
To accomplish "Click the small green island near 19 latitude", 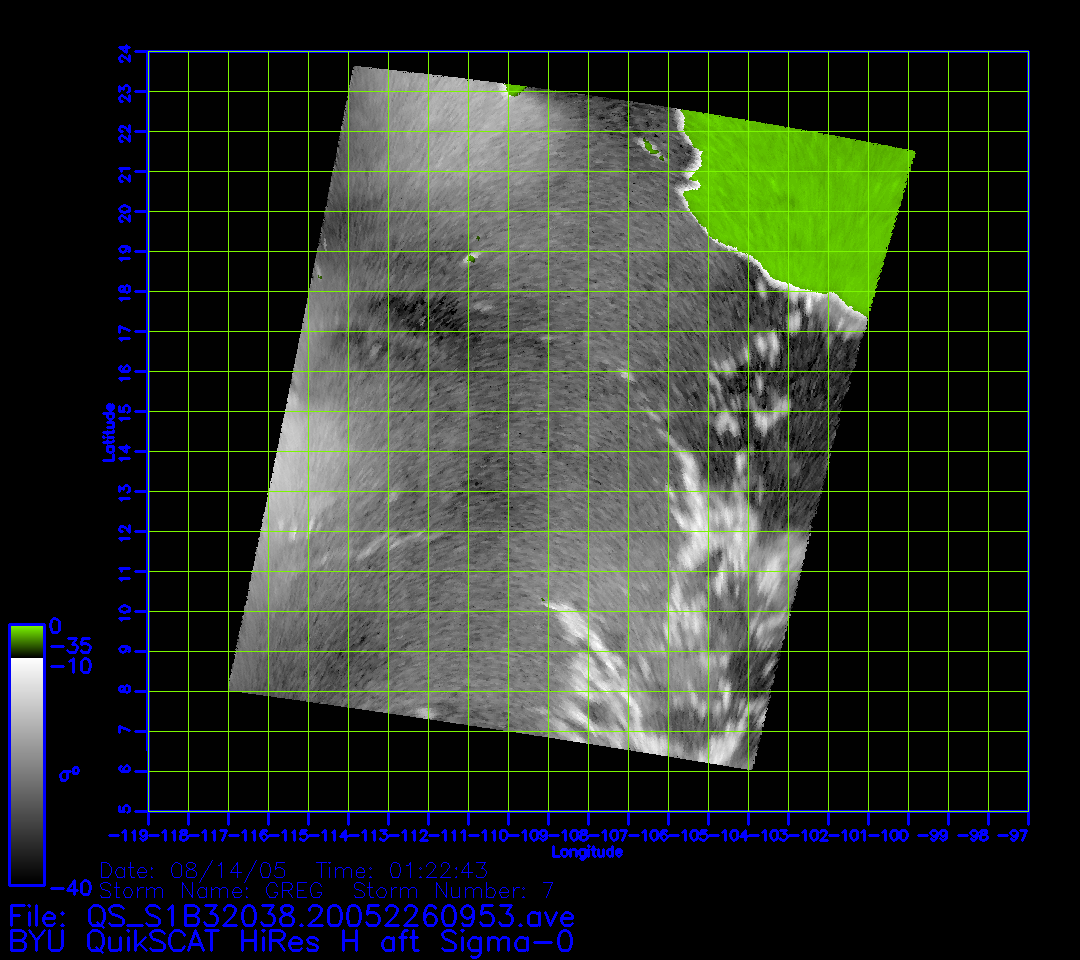I will pyautogui.click(x=471, y=260).
